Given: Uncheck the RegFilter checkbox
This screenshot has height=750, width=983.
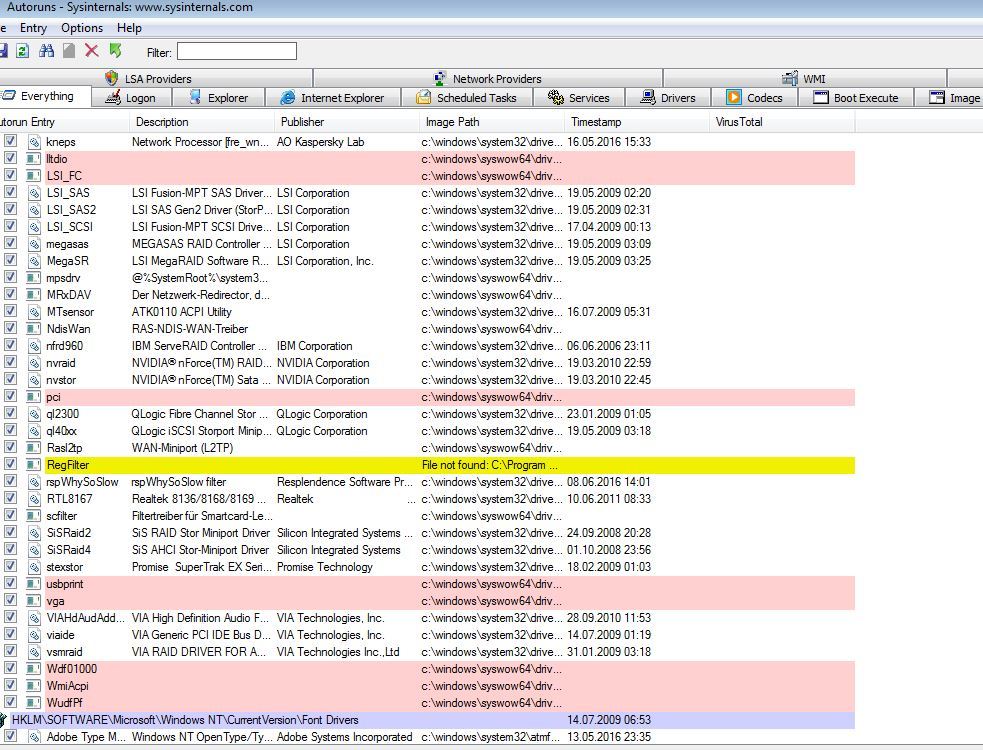Looking at the screenshot, I should tap(10, 464).
